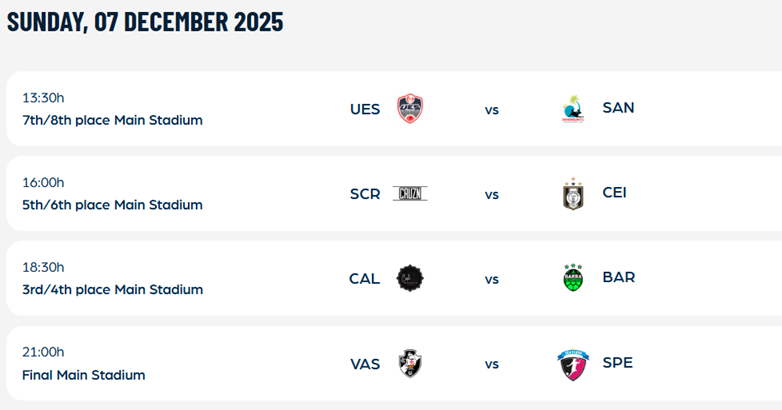This screenshot has height=410, width=782.
Task: Click the pink SPE team crest
Action: pyautogui.click(x=573, y=363)
